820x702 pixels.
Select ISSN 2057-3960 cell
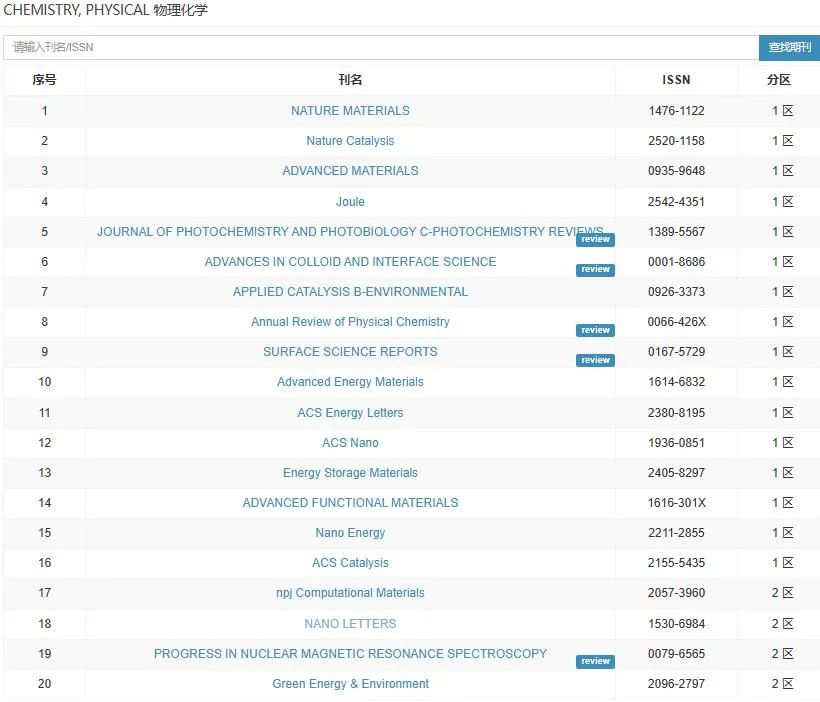pos(676,593)
